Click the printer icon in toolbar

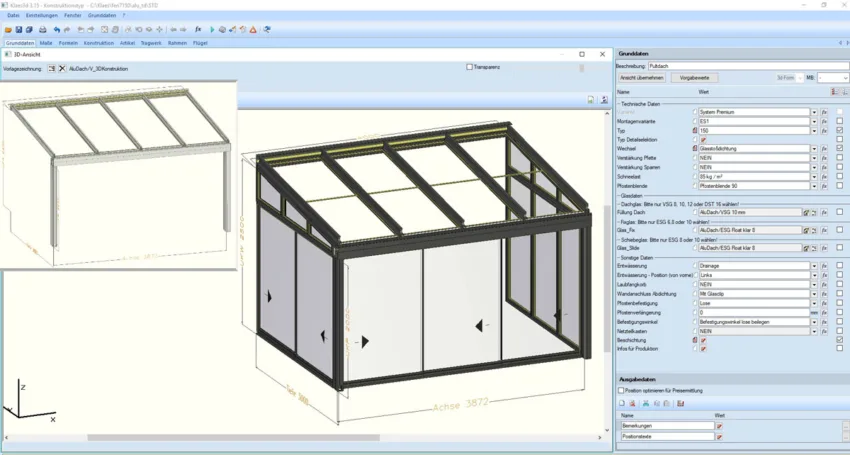pos(42,30)
